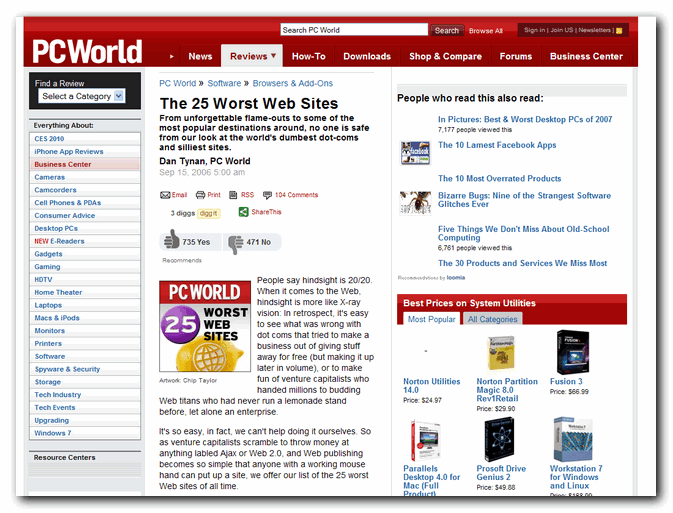This screenshot has width=673, height=513.
Task: Click the Sign in link
Action: coord(534,30)
